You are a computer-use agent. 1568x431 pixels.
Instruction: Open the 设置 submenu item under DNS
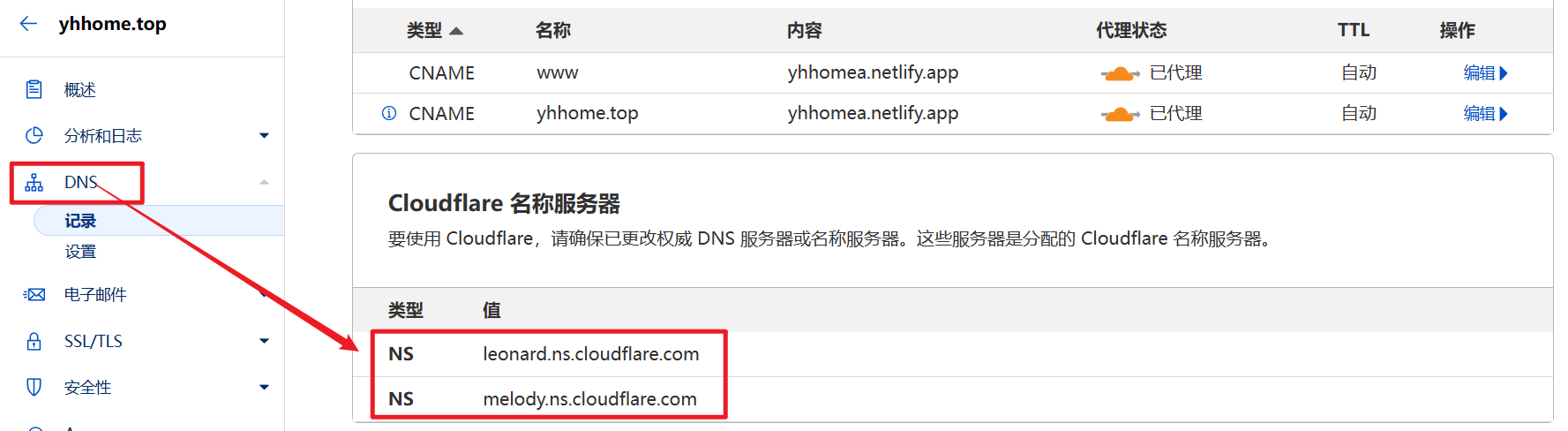[x=80, y=252]
